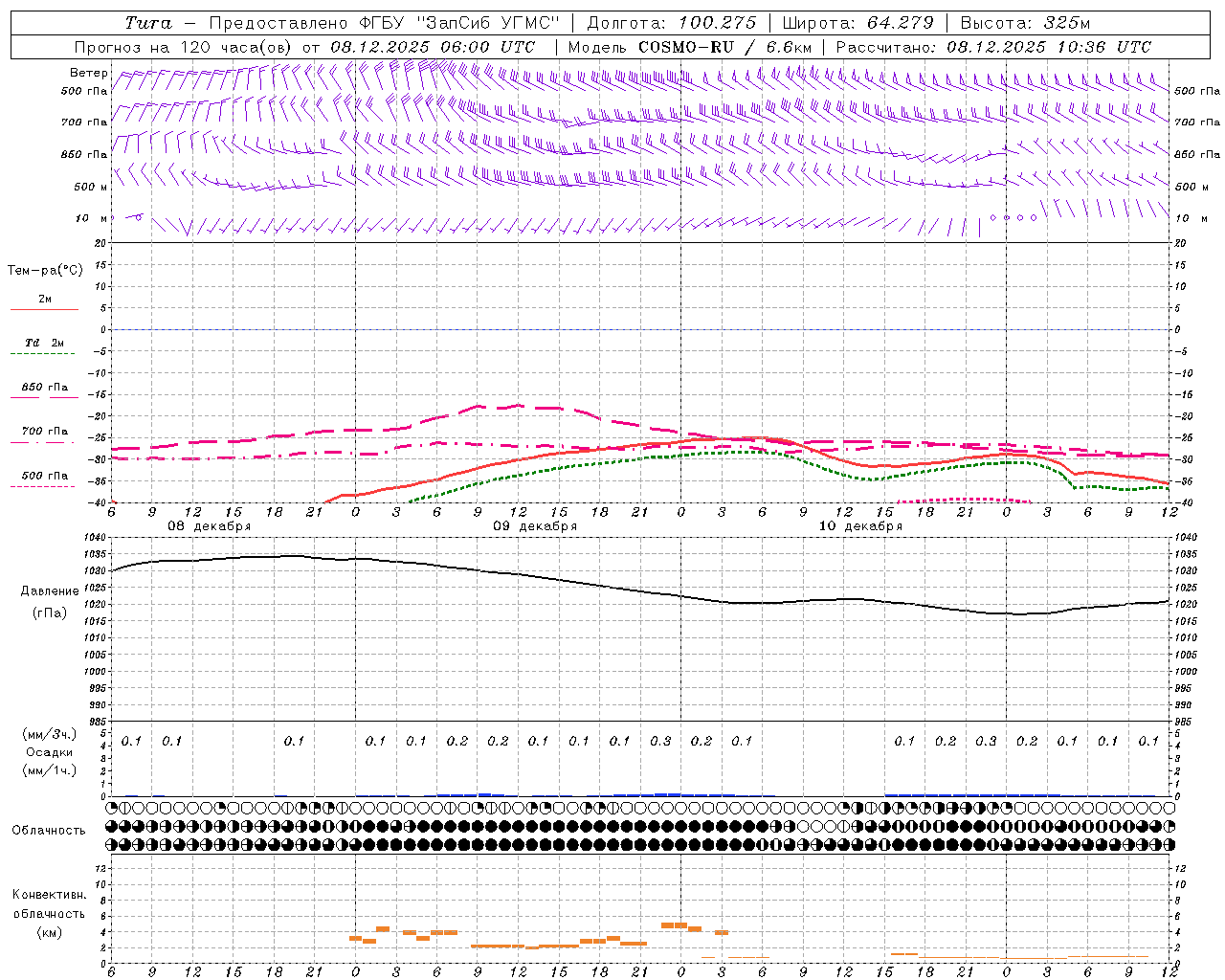
Task: Click the station name "Tura" in the header
Action: [148, 22]
